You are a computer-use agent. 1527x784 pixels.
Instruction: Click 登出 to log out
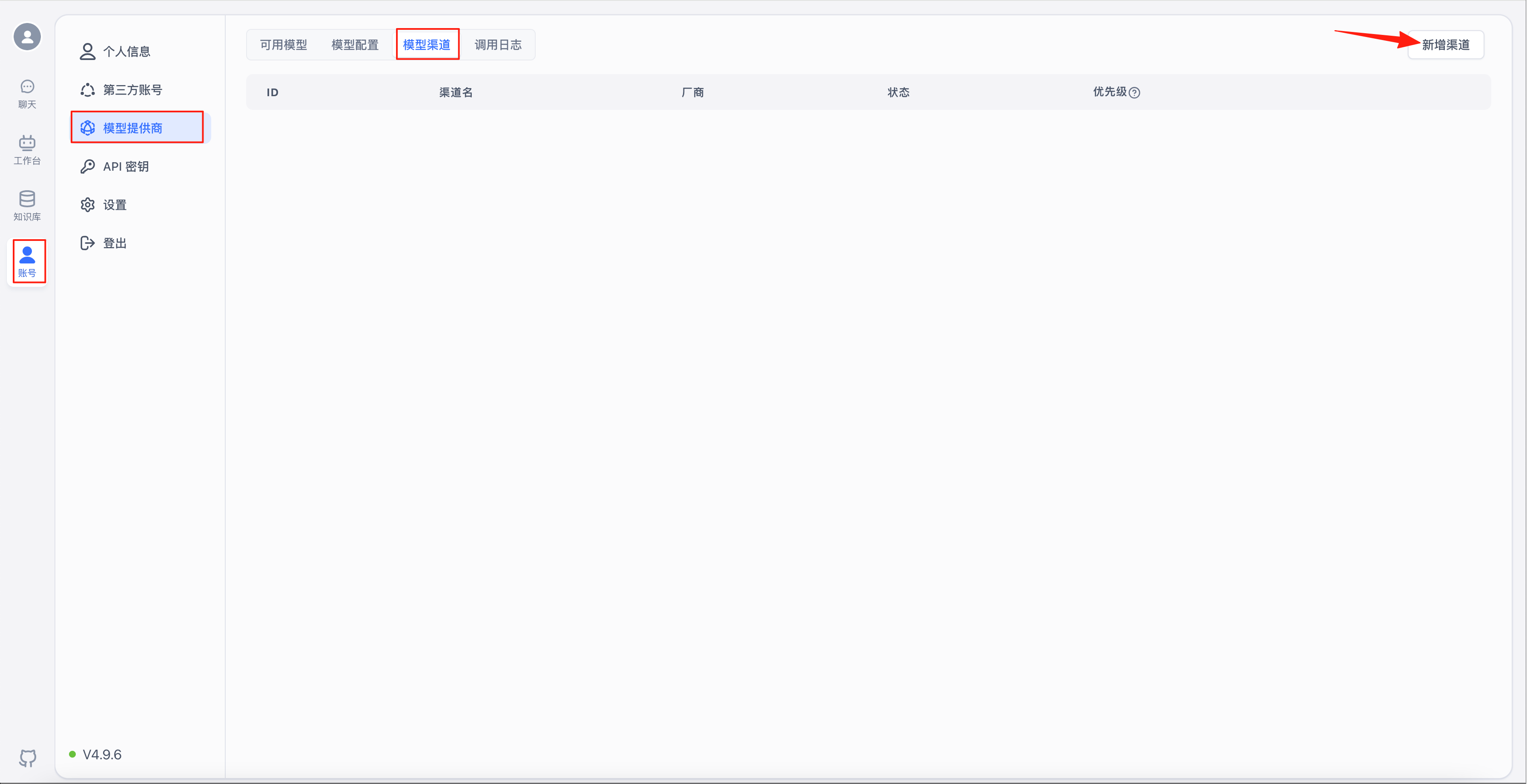tap(115, 243)
